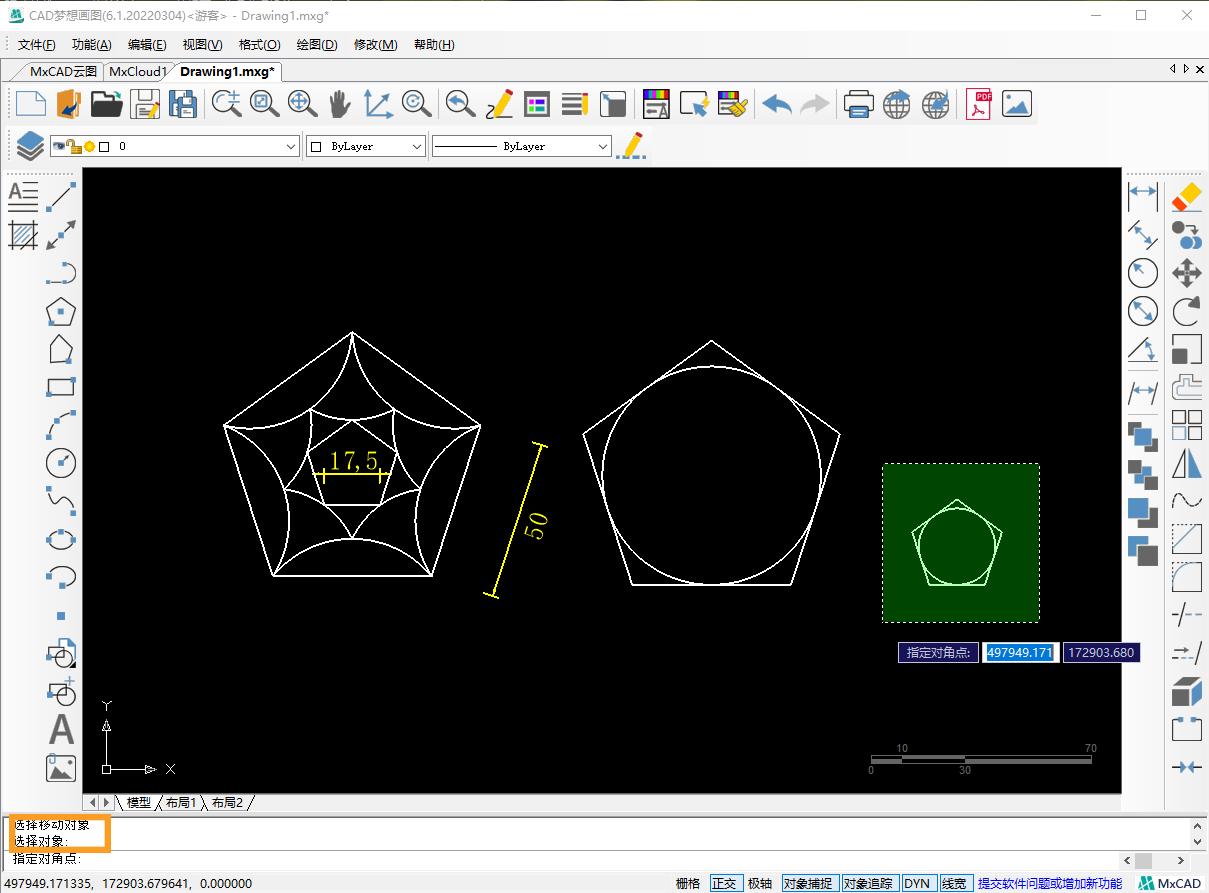Click 提交软件问题或增加新功能 link

(x=1049, y=883)
